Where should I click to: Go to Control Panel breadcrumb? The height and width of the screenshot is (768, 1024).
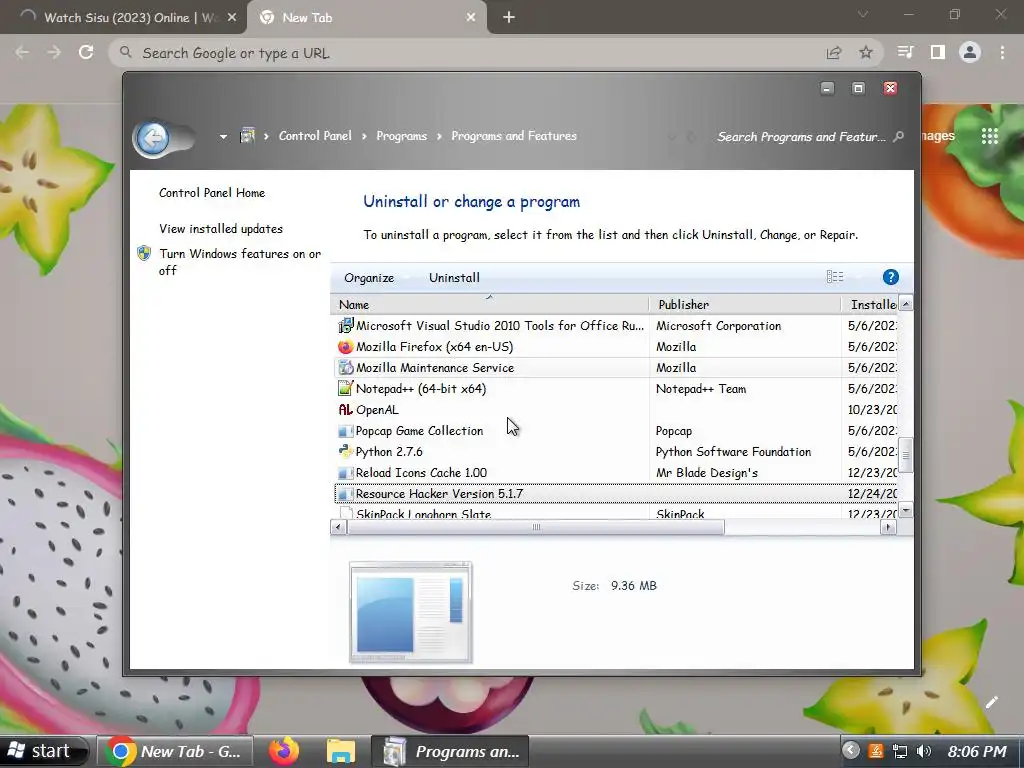(315, 136)
